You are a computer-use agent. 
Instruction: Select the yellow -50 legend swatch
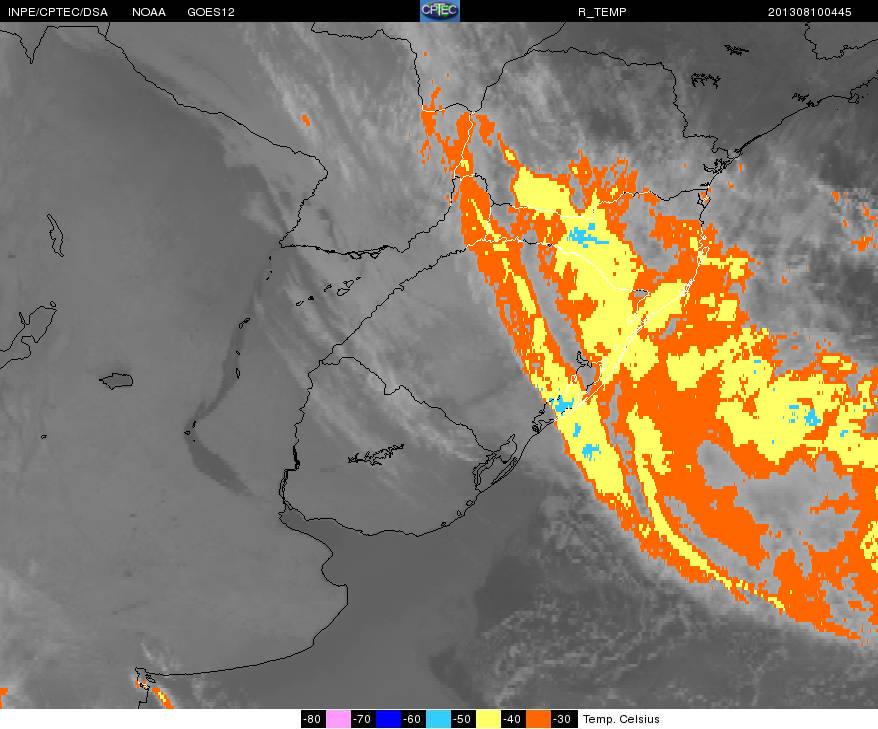488,719
